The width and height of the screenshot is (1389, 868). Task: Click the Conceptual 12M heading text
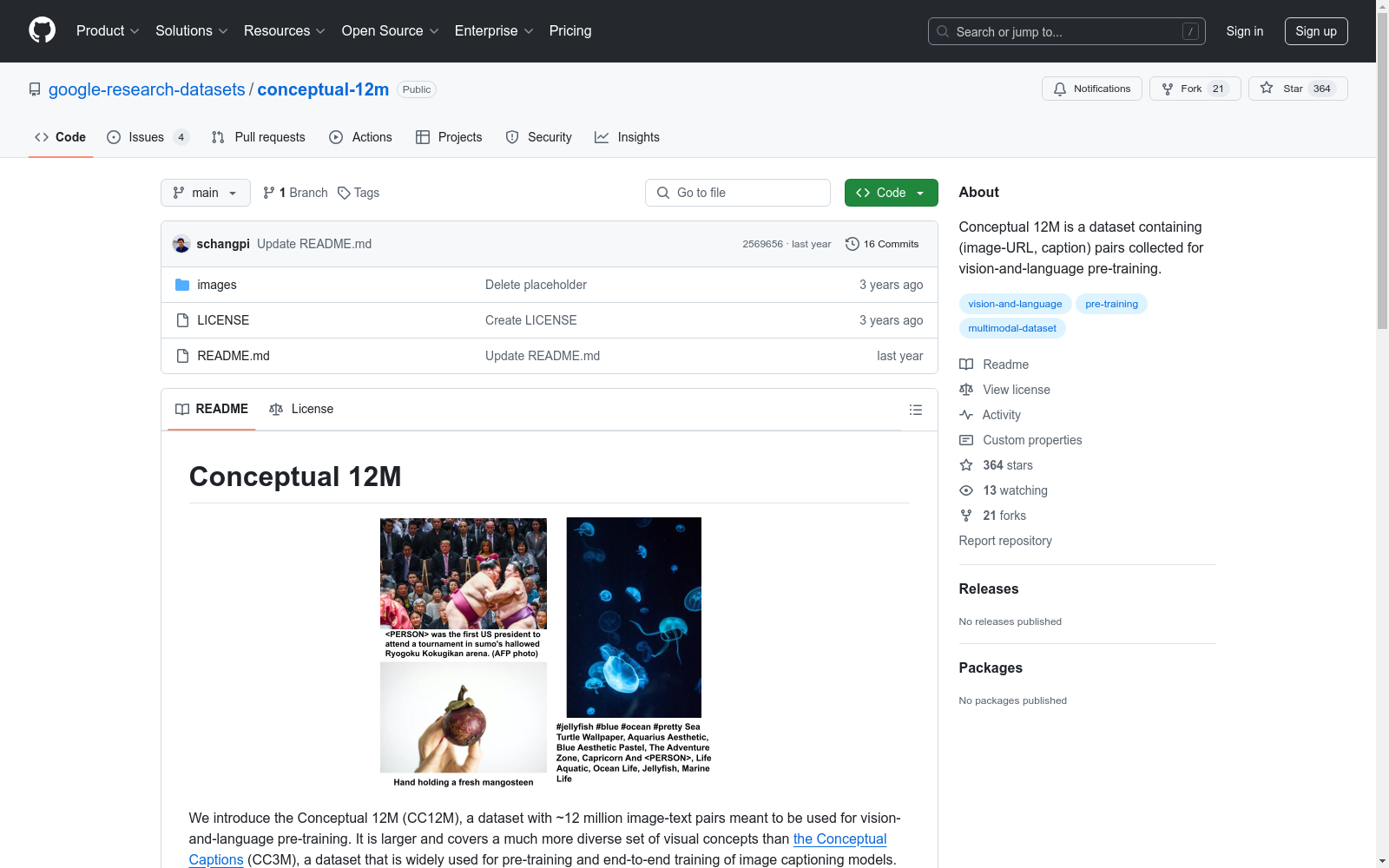click(x=295, y=477)
